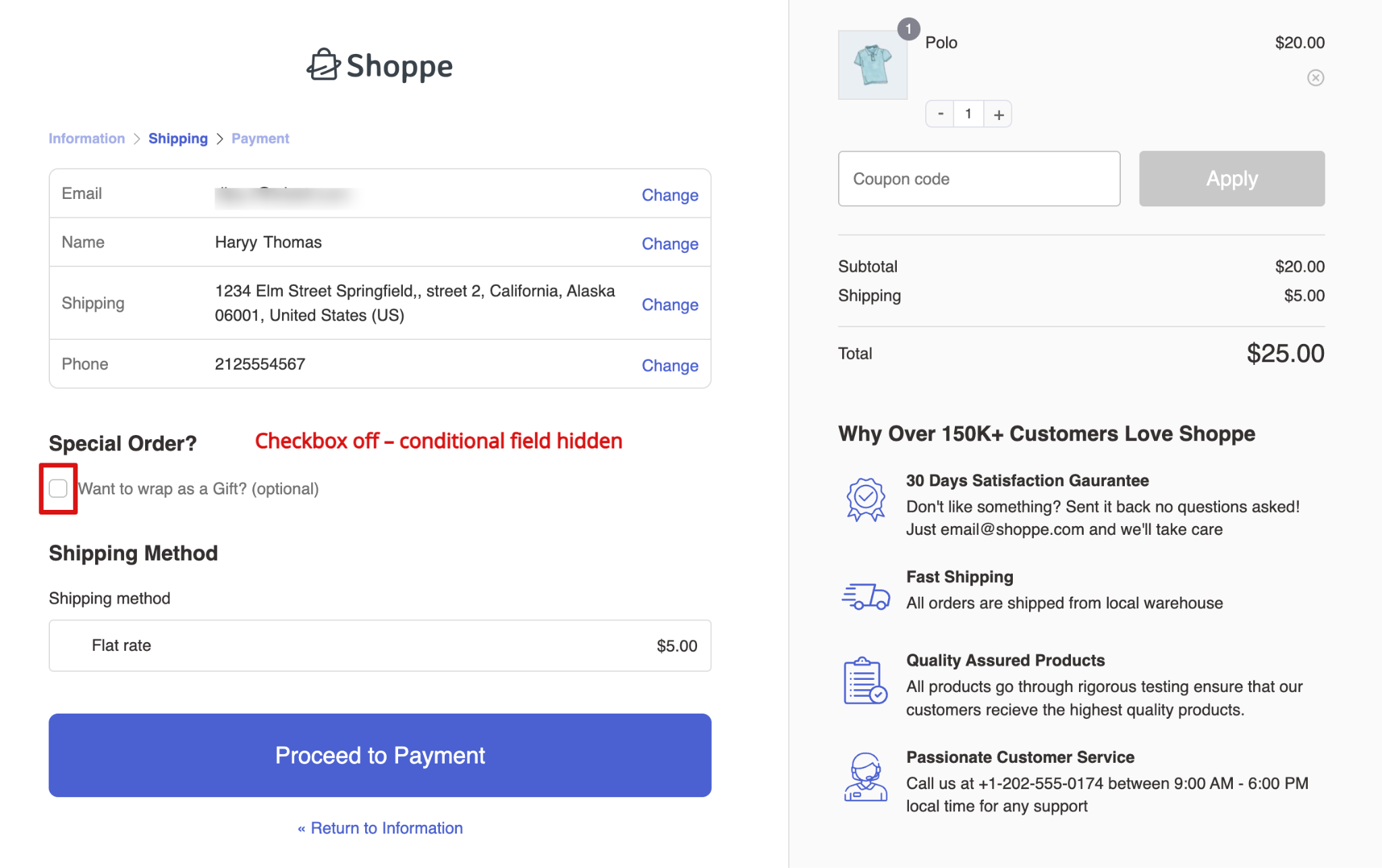
Task: Click Change next to the shipping address
Action: 669,305
